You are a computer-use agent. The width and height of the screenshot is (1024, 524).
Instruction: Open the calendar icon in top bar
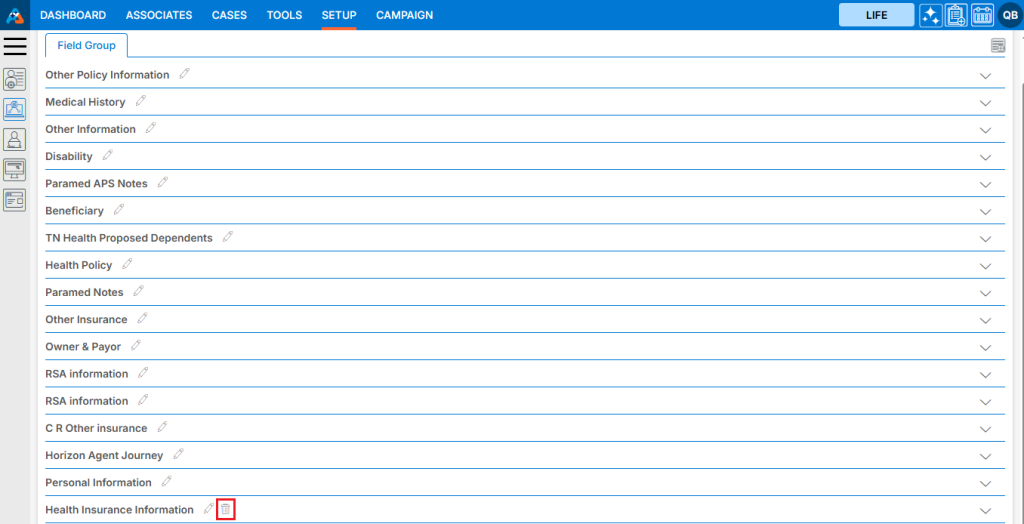coord(982,15)
